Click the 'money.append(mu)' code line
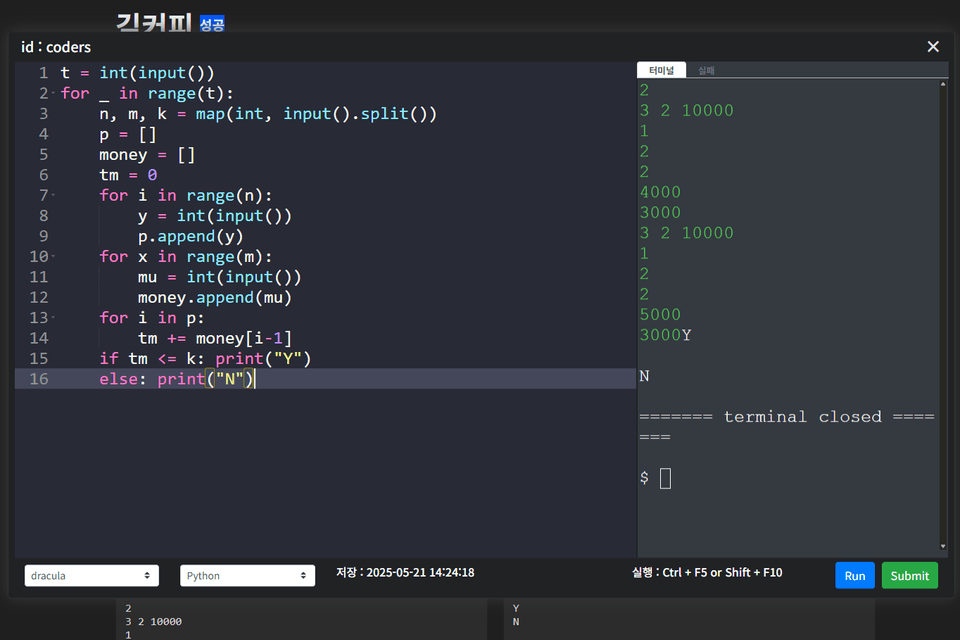The image size is (960, 640). [x=215, y=298]
